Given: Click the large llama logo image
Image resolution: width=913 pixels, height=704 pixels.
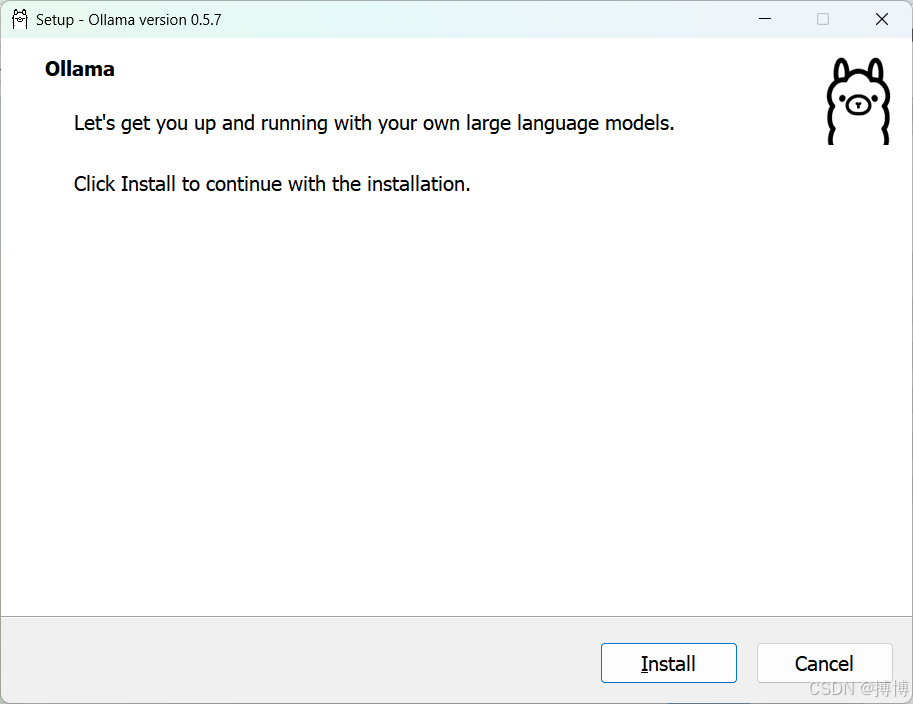Looking at the screenshot, I should click(858, 101).
